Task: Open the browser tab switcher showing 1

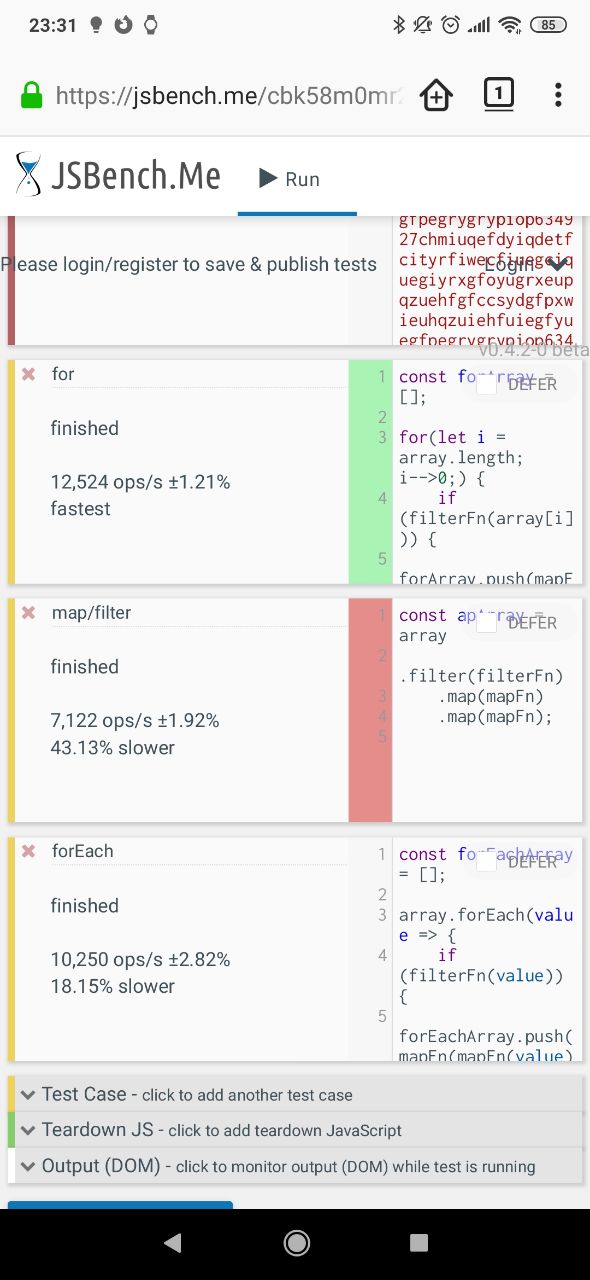Action: (498, 95)
